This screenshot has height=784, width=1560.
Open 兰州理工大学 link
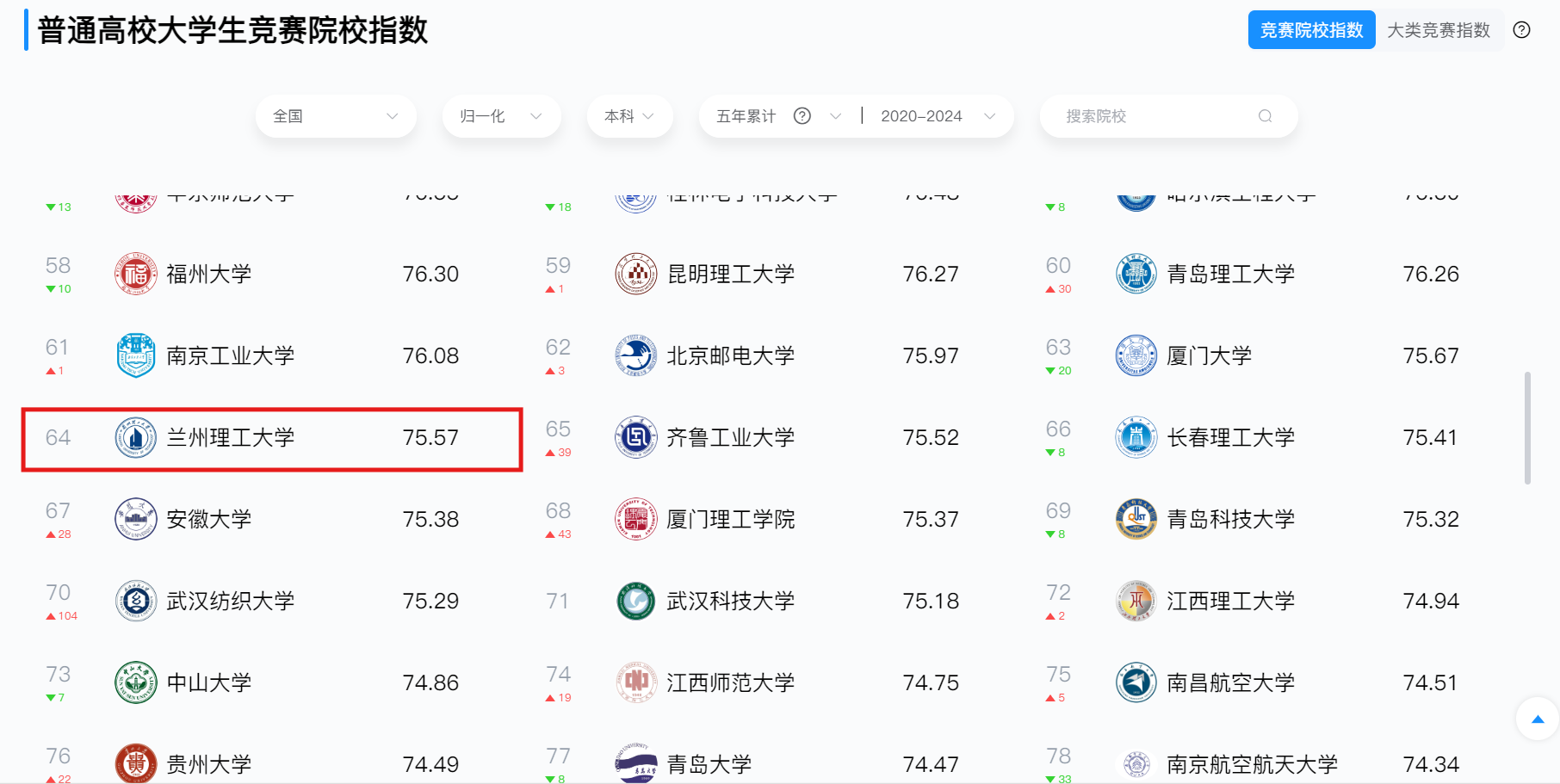click(x=230, y=437)
